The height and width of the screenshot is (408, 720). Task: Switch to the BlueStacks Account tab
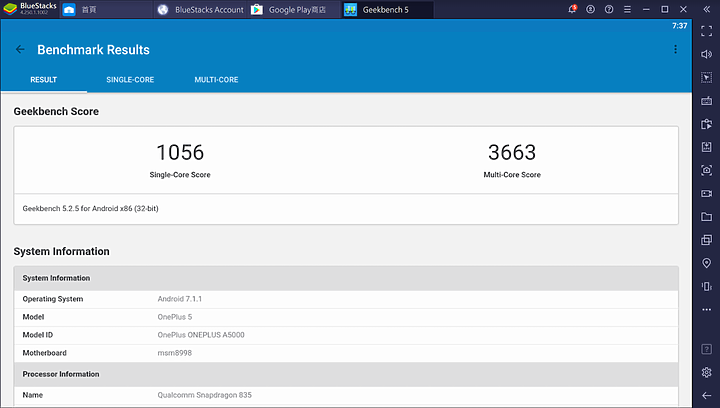[x=200, y=10]
